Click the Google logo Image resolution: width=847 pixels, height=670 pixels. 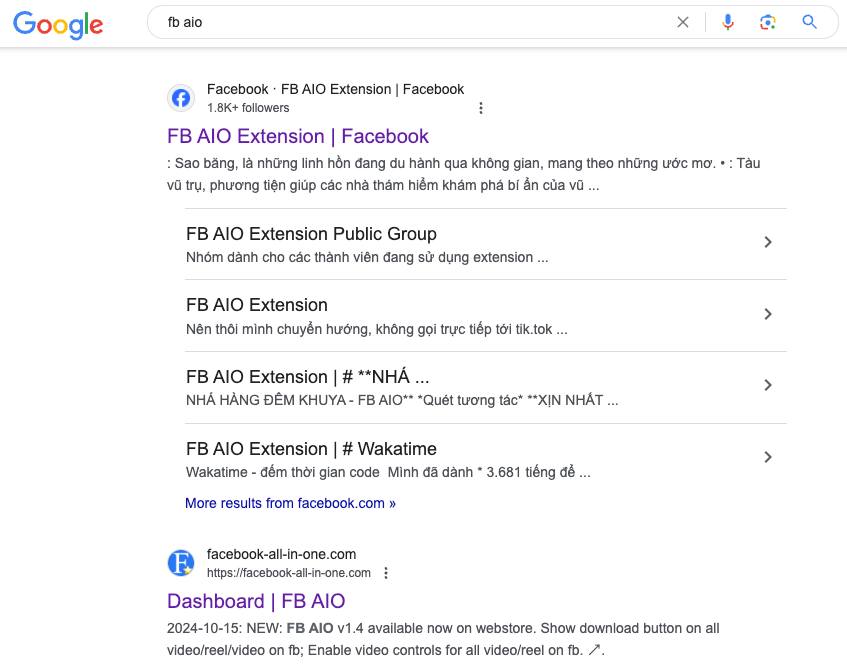pyautogui.click(x=58, y=24)
